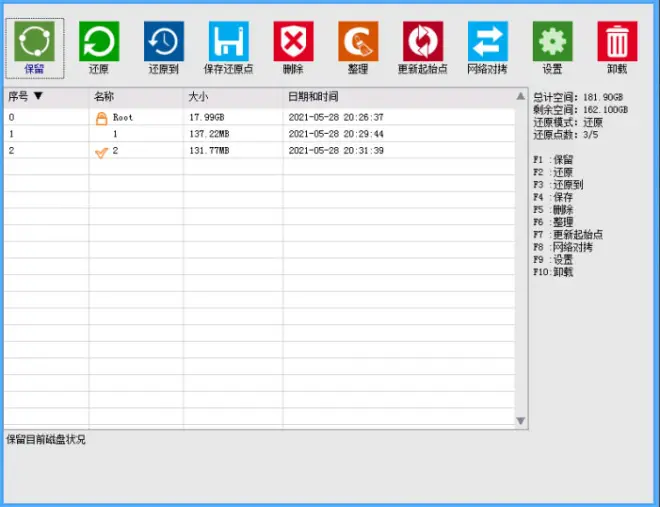Image resolution: width=660 pixels, height=507 pixels.
Task: Click the status text 保留目前磁盘状况
Action: 46,440
